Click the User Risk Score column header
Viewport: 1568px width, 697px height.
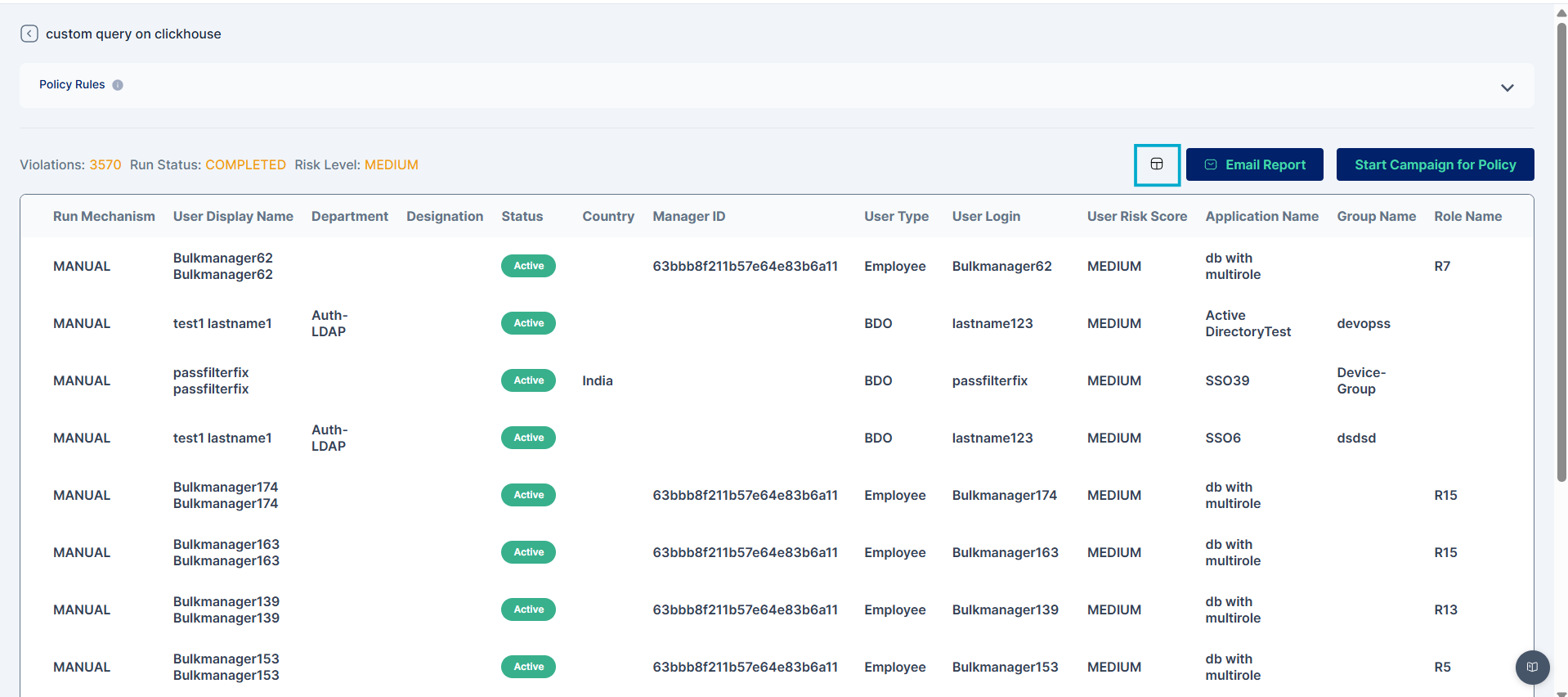(x=1136, y=216)
